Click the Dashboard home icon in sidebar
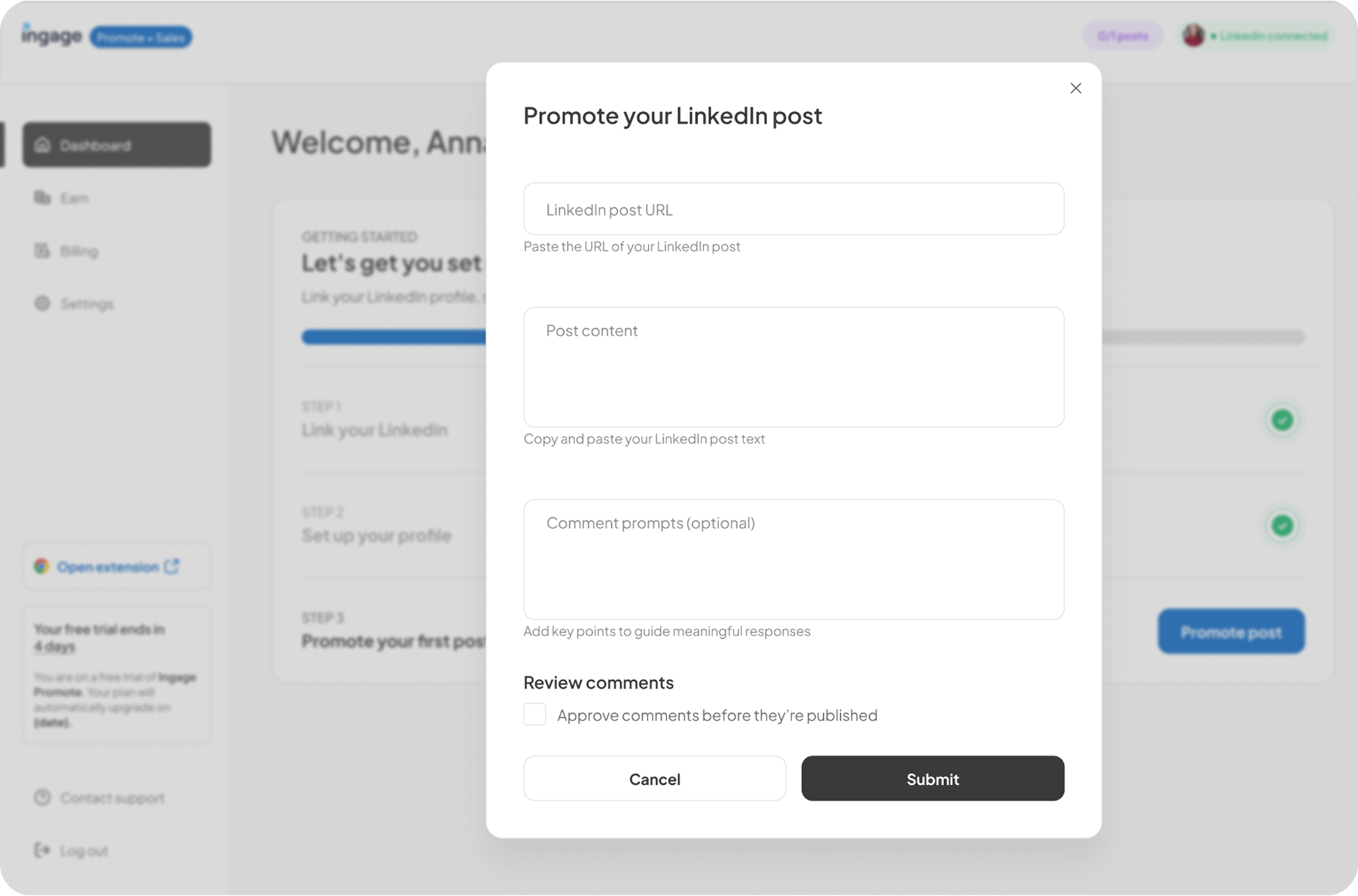 tap(43, 145)
